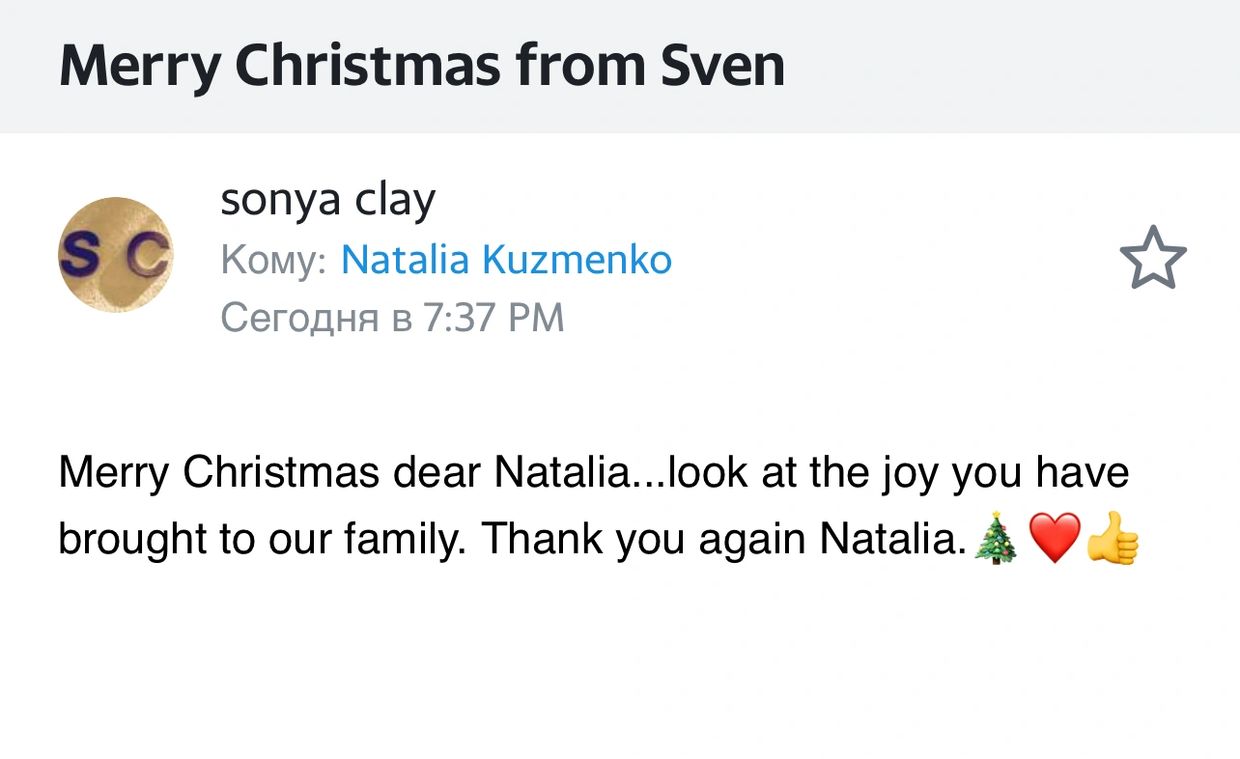
Task: Click the Christmas tree emoji
Action: (x=996, y=539)
